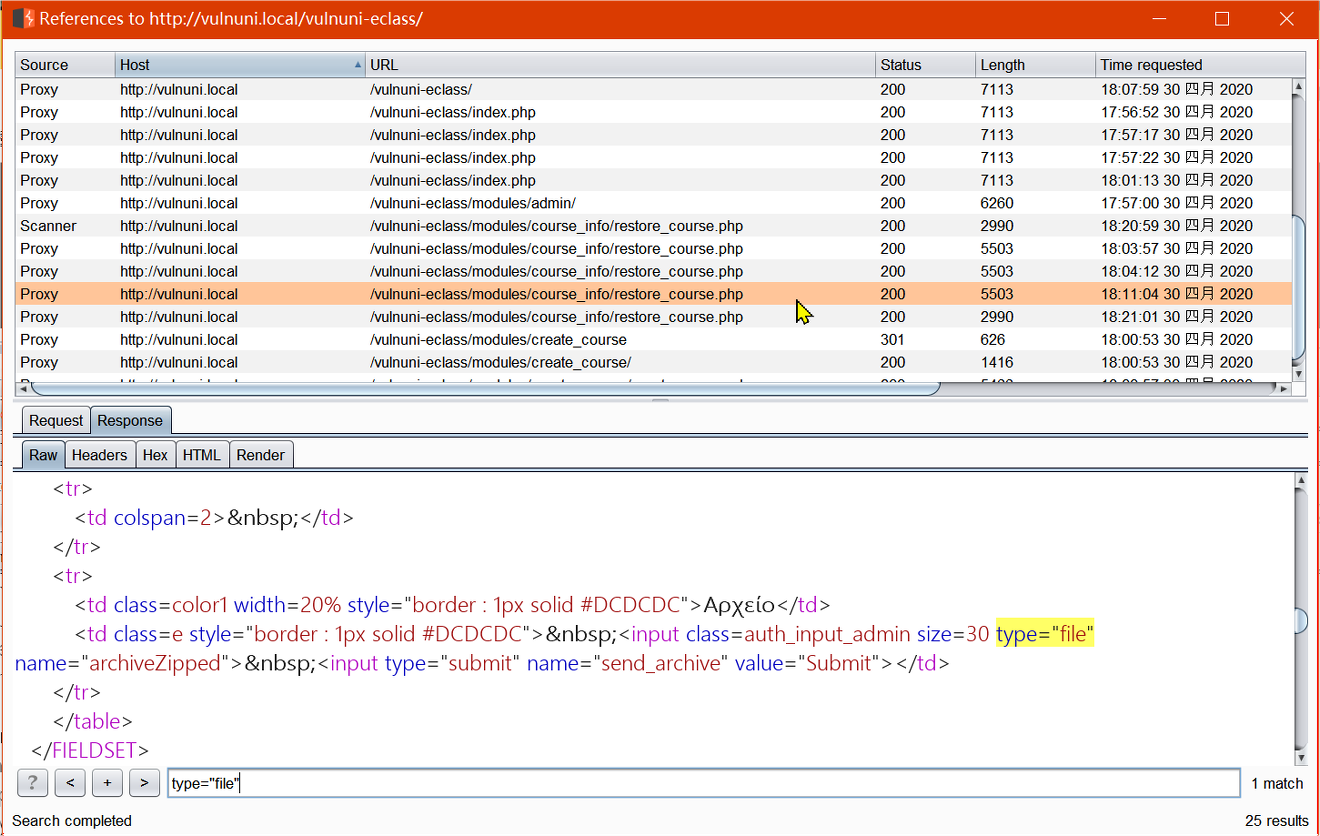Screen dimensions: 1320x836
Task: Click the Burp window title icon
Action: coord(23,18)
